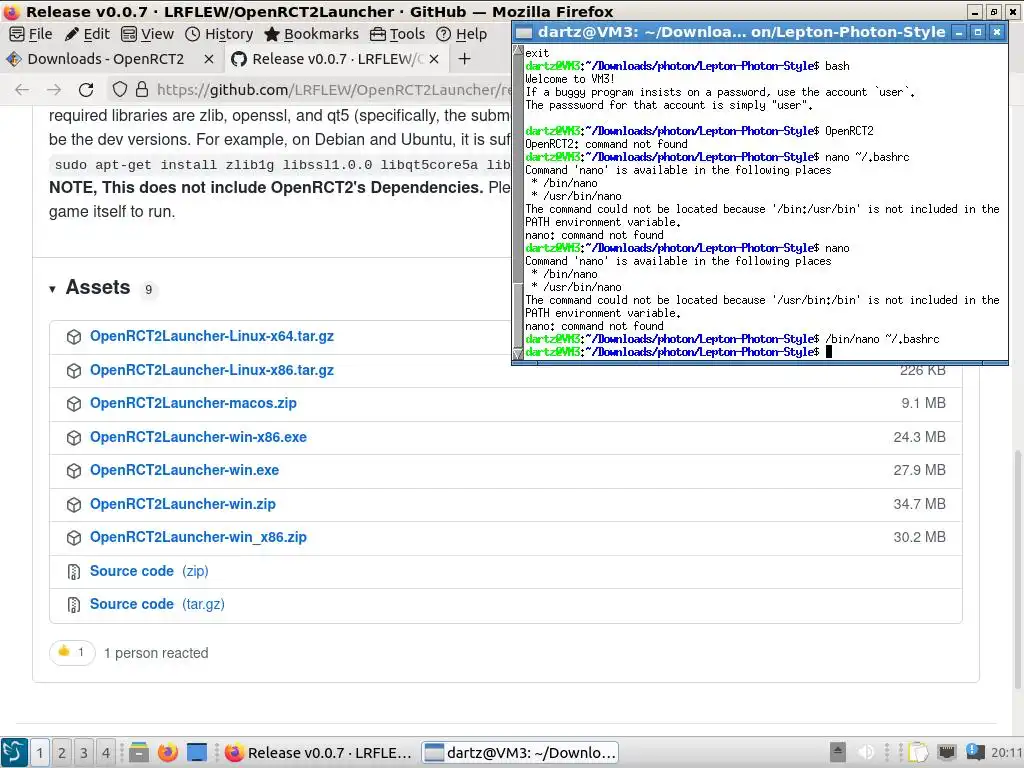Collapse the Assets section triangle

pyautogui.click(x=52, y=289)
